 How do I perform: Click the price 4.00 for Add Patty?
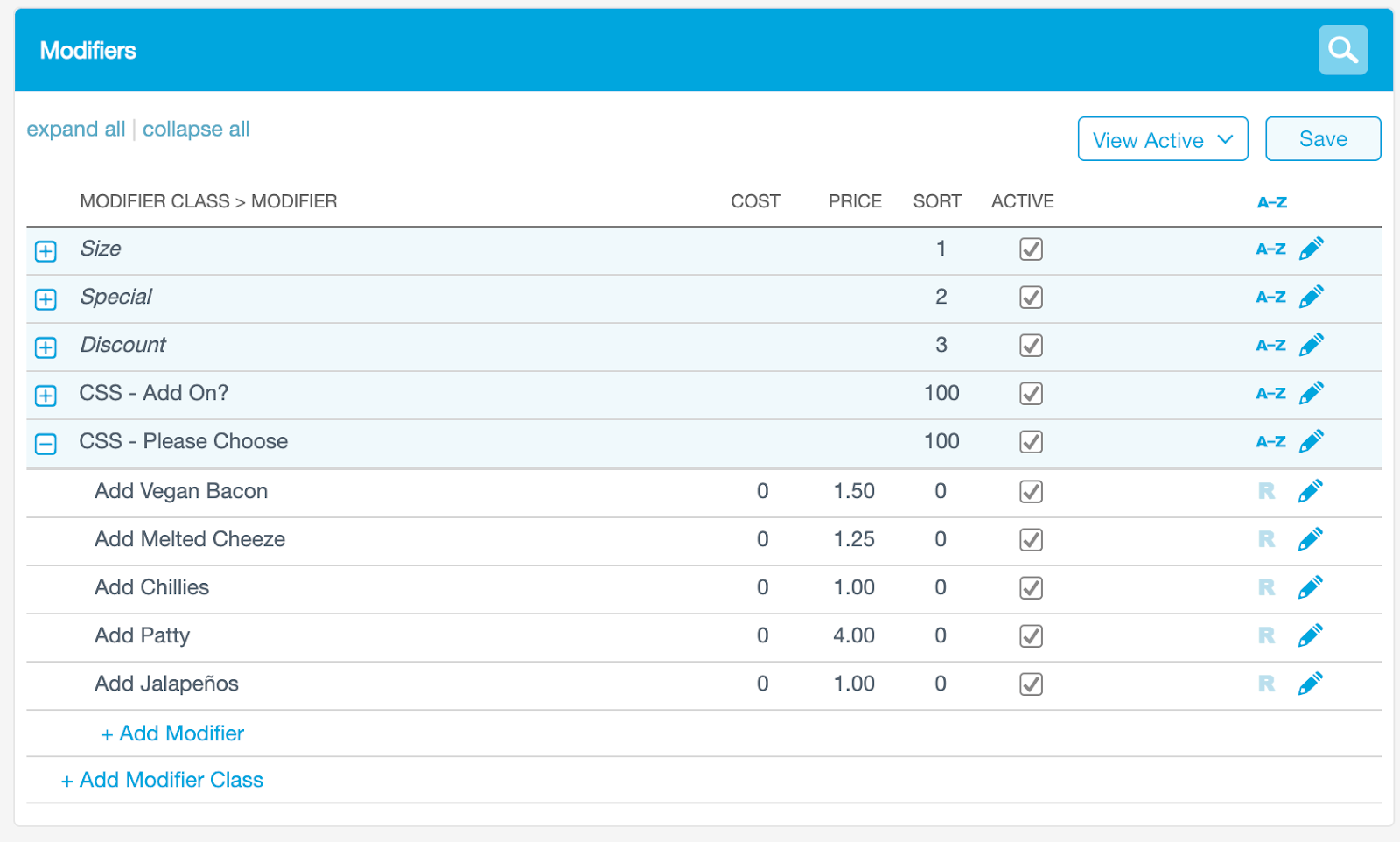tap(853, 635)
